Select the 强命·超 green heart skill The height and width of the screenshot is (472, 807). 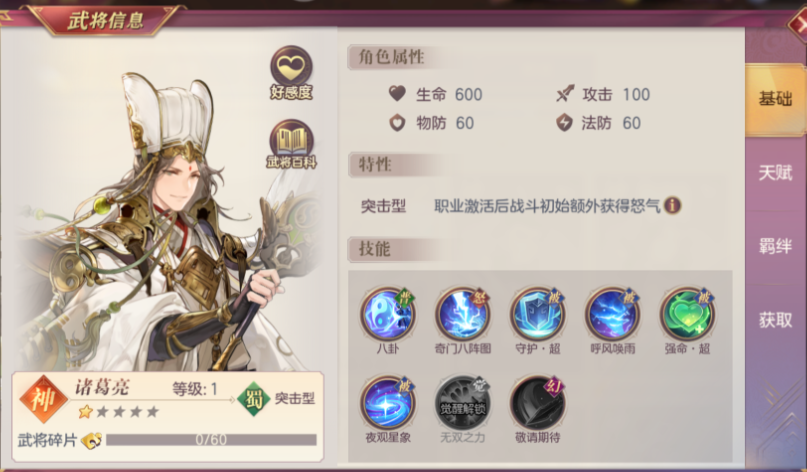[687, 313]
